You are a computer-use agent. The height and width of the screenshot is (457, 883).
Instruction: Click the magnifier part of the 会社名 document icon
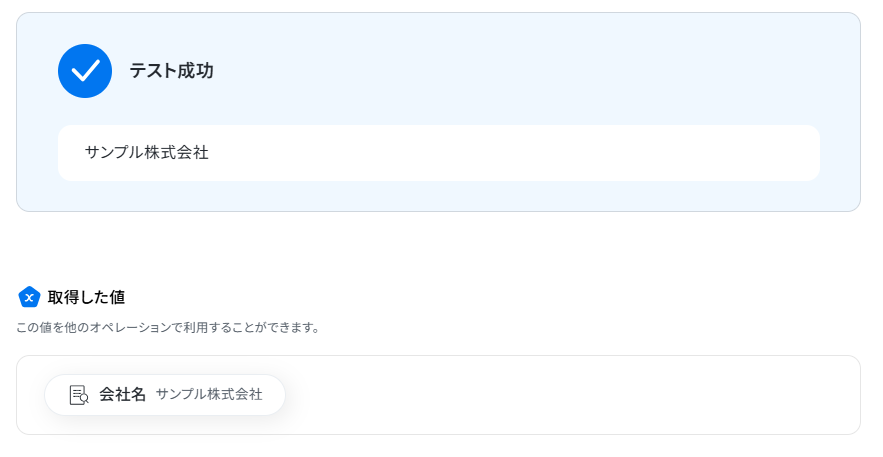[x=84, y=399]
